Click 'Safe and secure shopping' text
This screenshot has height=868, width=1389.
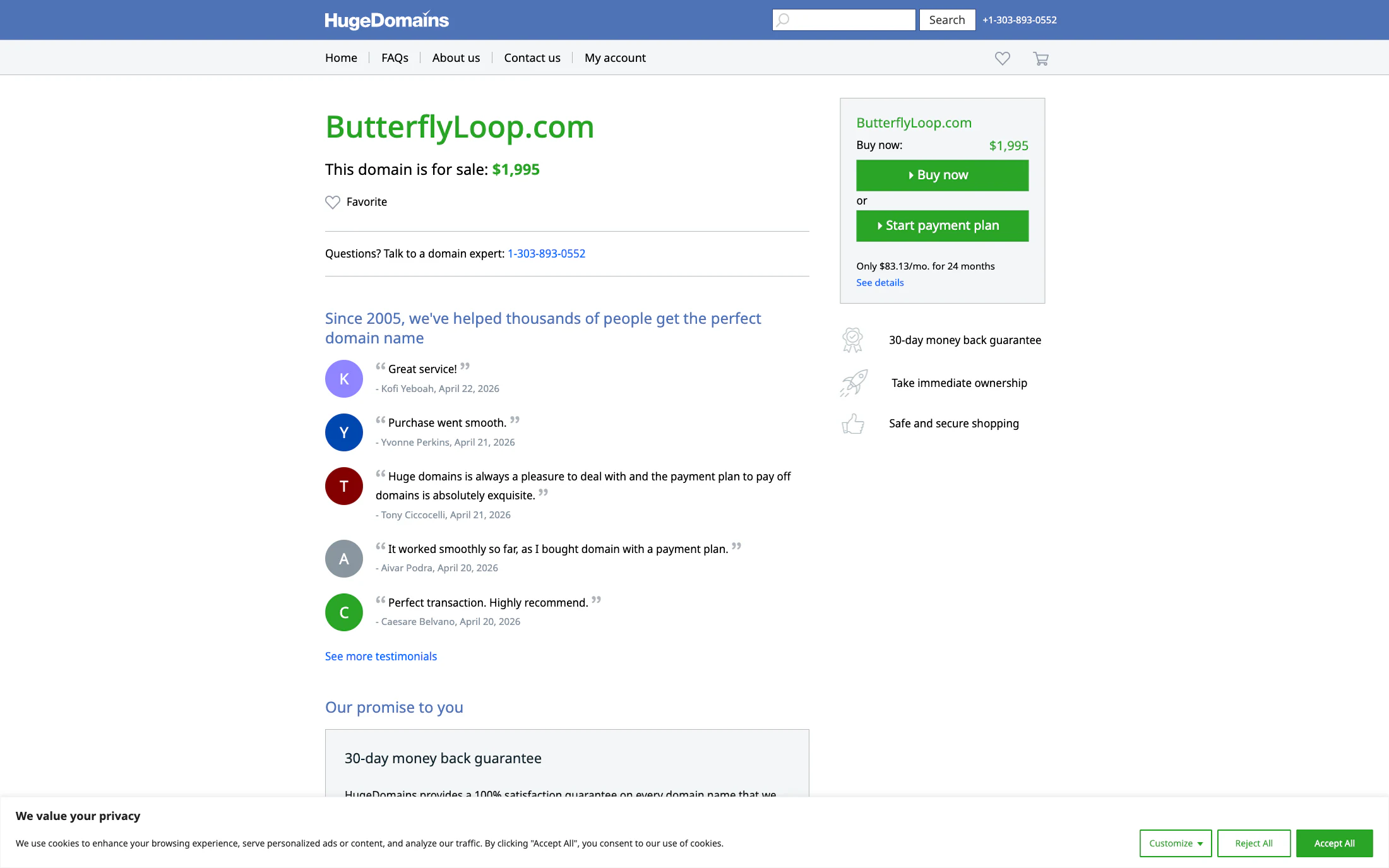(x=953, y=424)
